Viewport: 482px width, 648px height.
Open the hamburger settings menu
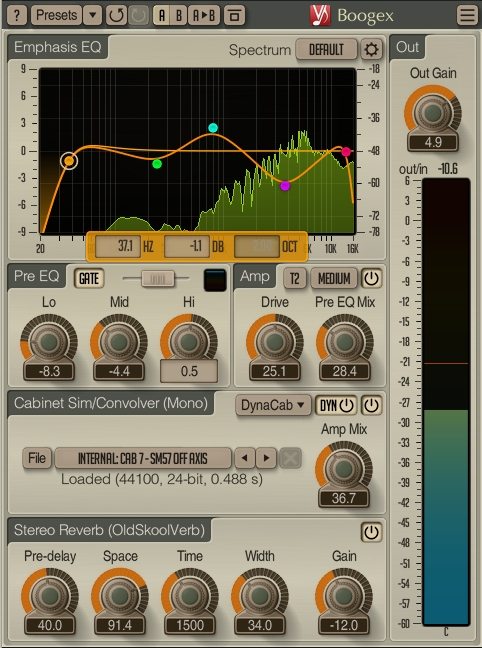pyautogui.click(x=467, y=16)
